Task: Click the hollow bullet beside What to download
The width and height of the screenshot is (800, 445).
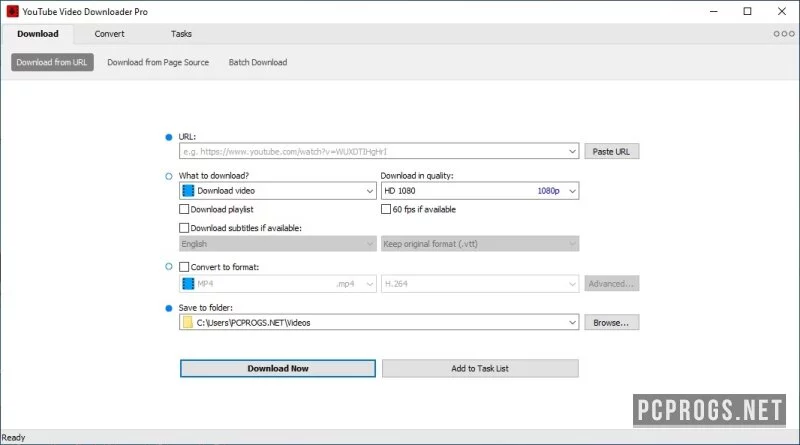Action: [169, 176]
